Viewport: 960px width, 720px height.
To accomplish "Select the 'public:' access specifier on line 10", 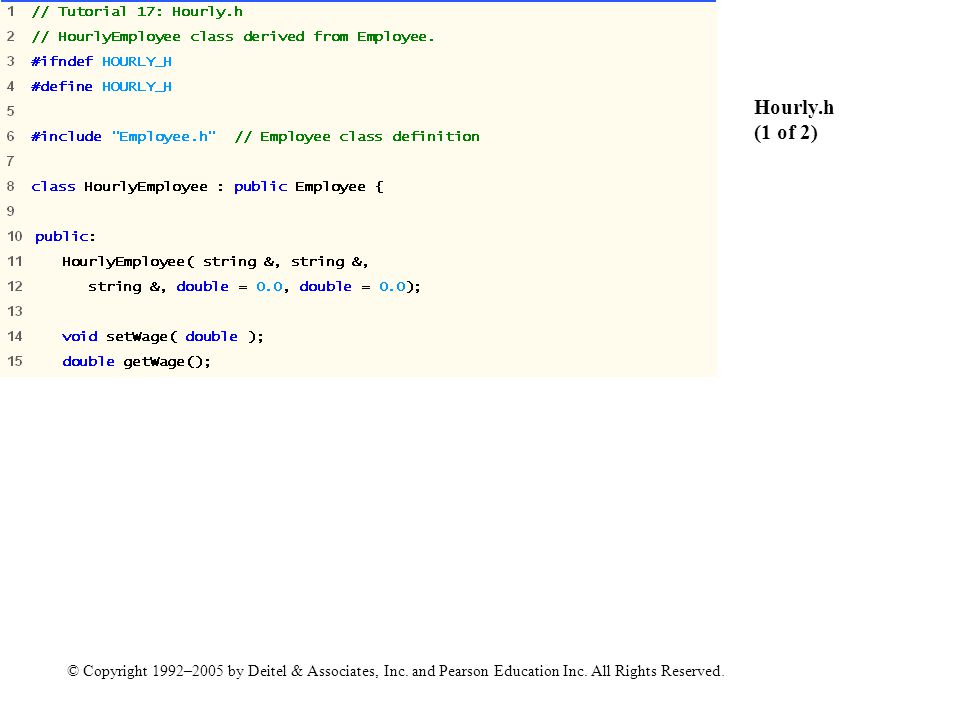I will pyautogui.click(x=66, y=237).
